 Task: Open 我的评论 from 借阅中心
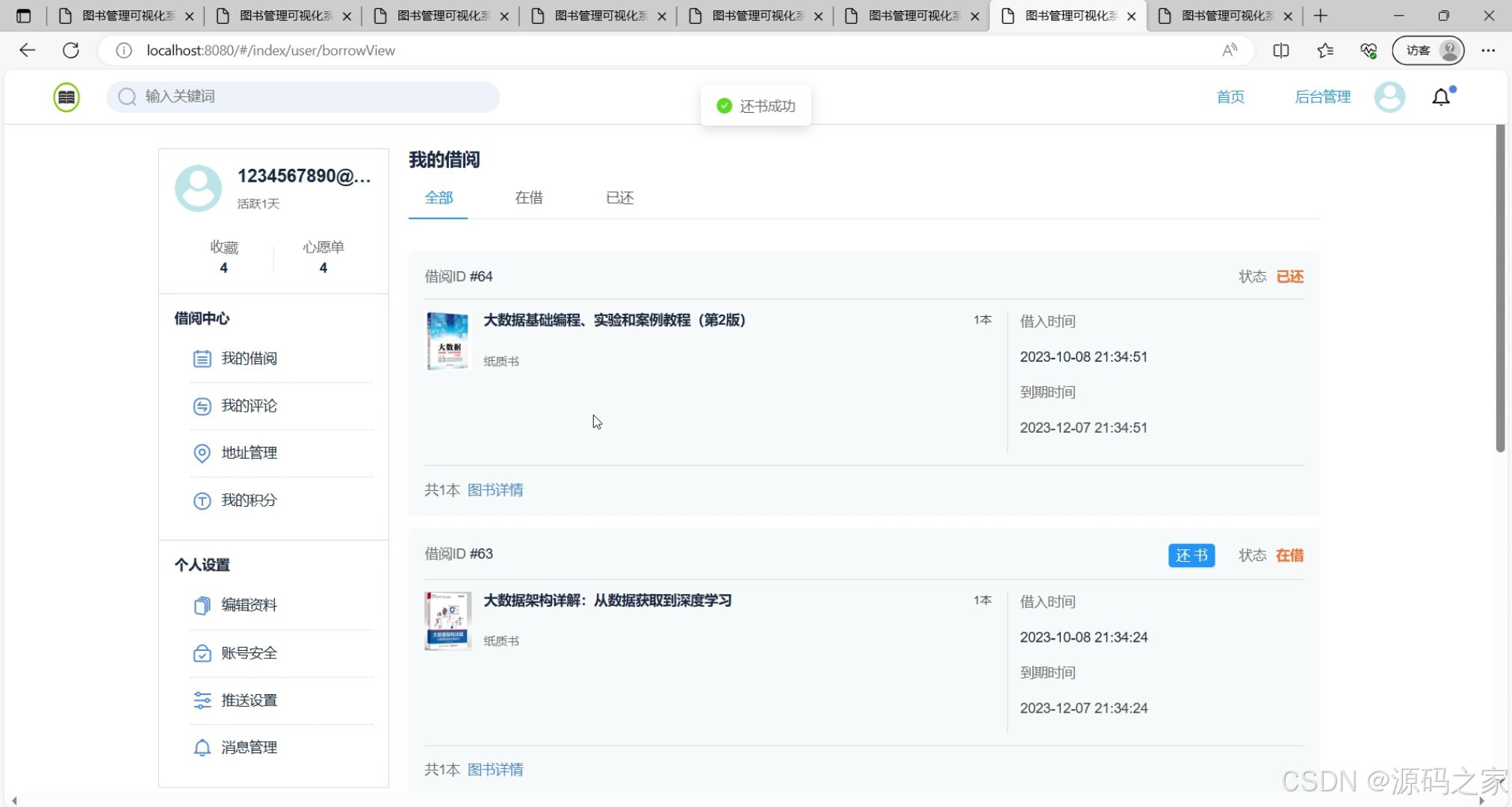[x=249, y=406]
